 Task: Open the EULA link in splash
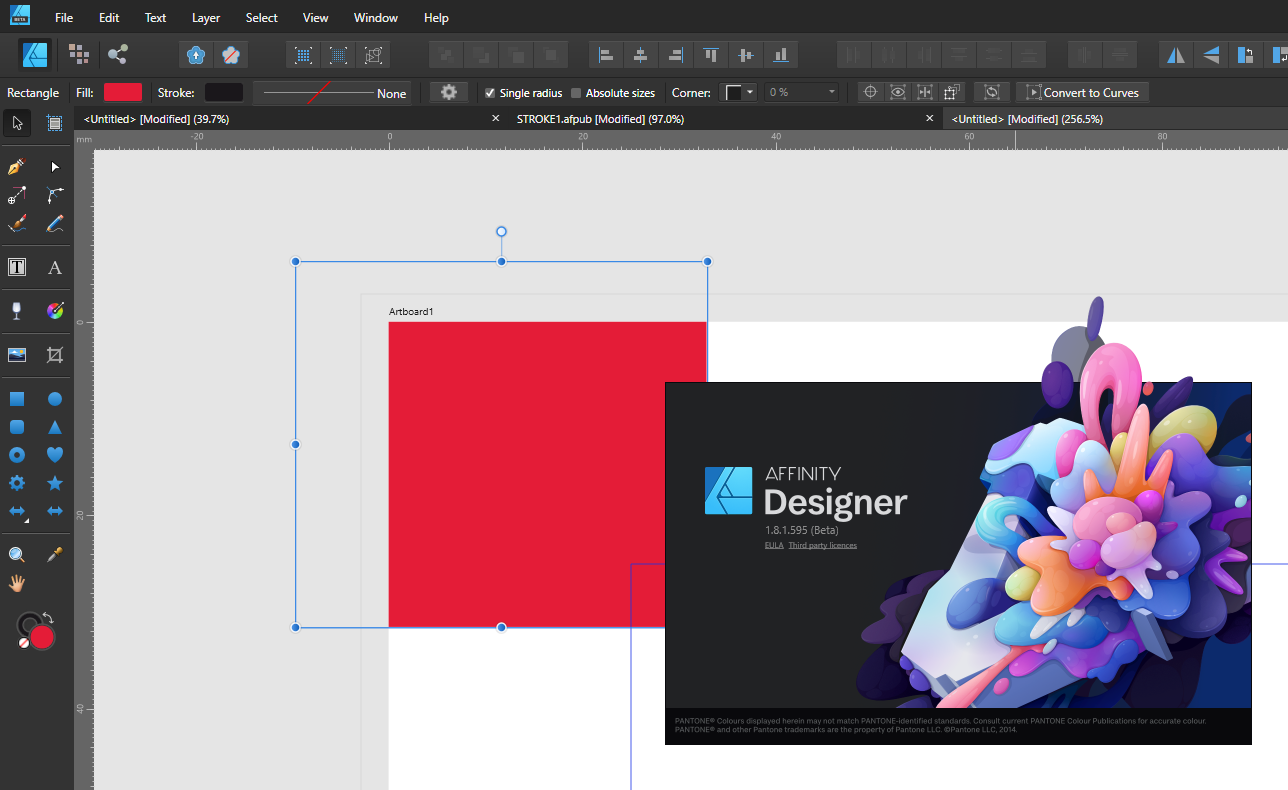774,545
